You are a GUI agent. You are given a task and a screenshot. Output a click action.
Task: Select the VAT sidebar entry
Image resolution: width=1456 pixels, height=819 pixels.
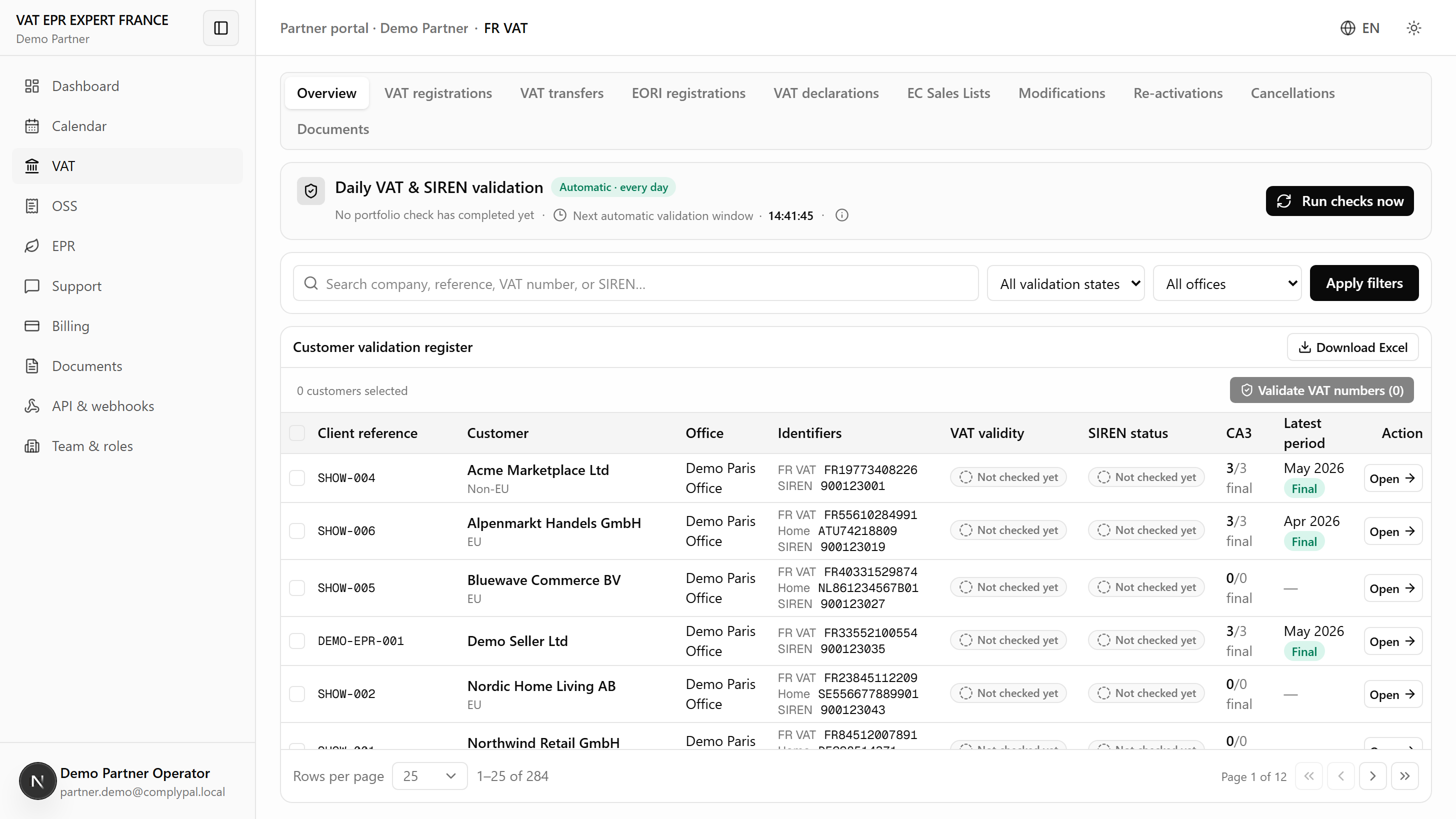coord(127,166)
